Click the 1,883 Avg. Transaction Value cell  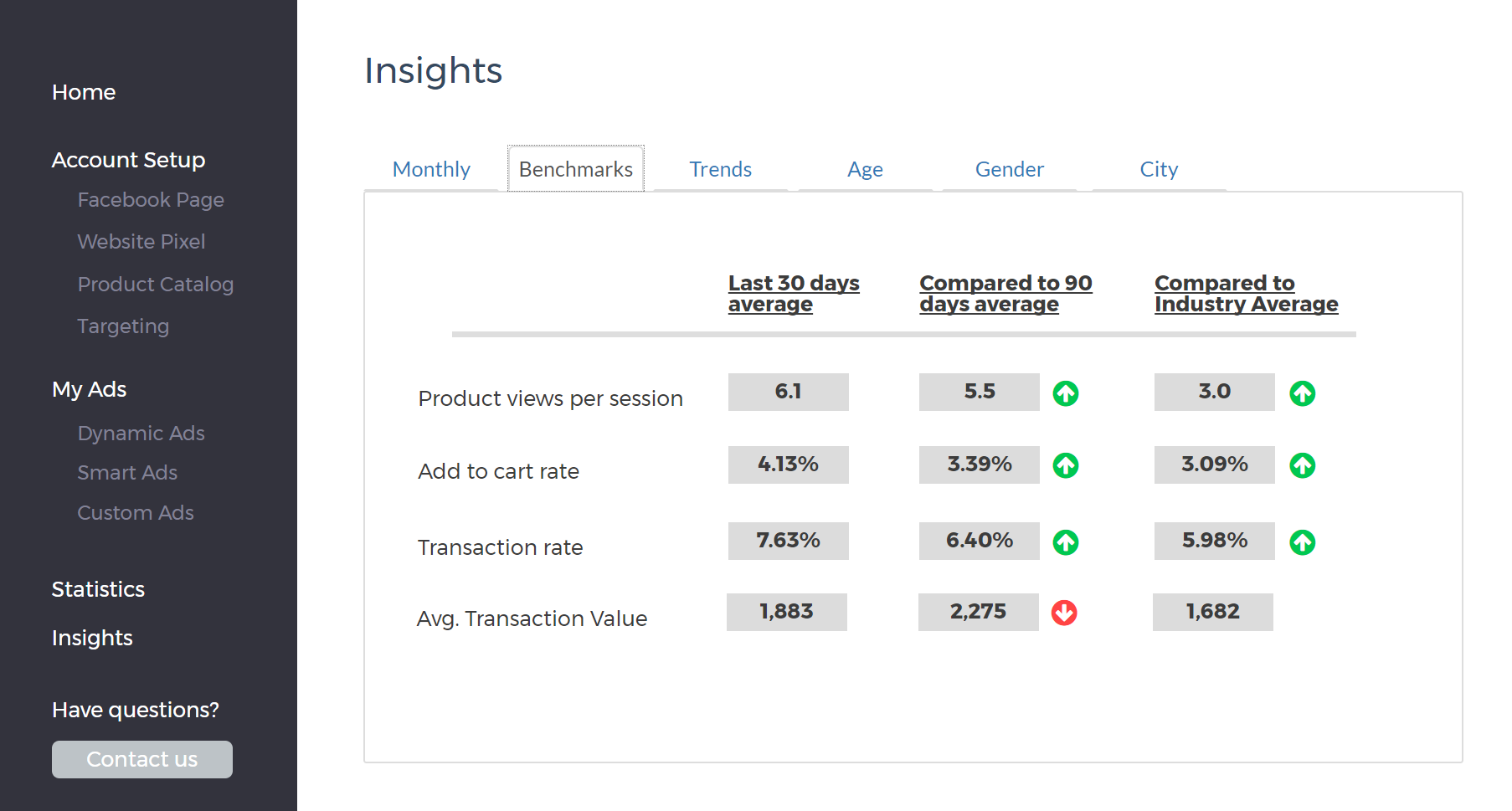(786, 612)
